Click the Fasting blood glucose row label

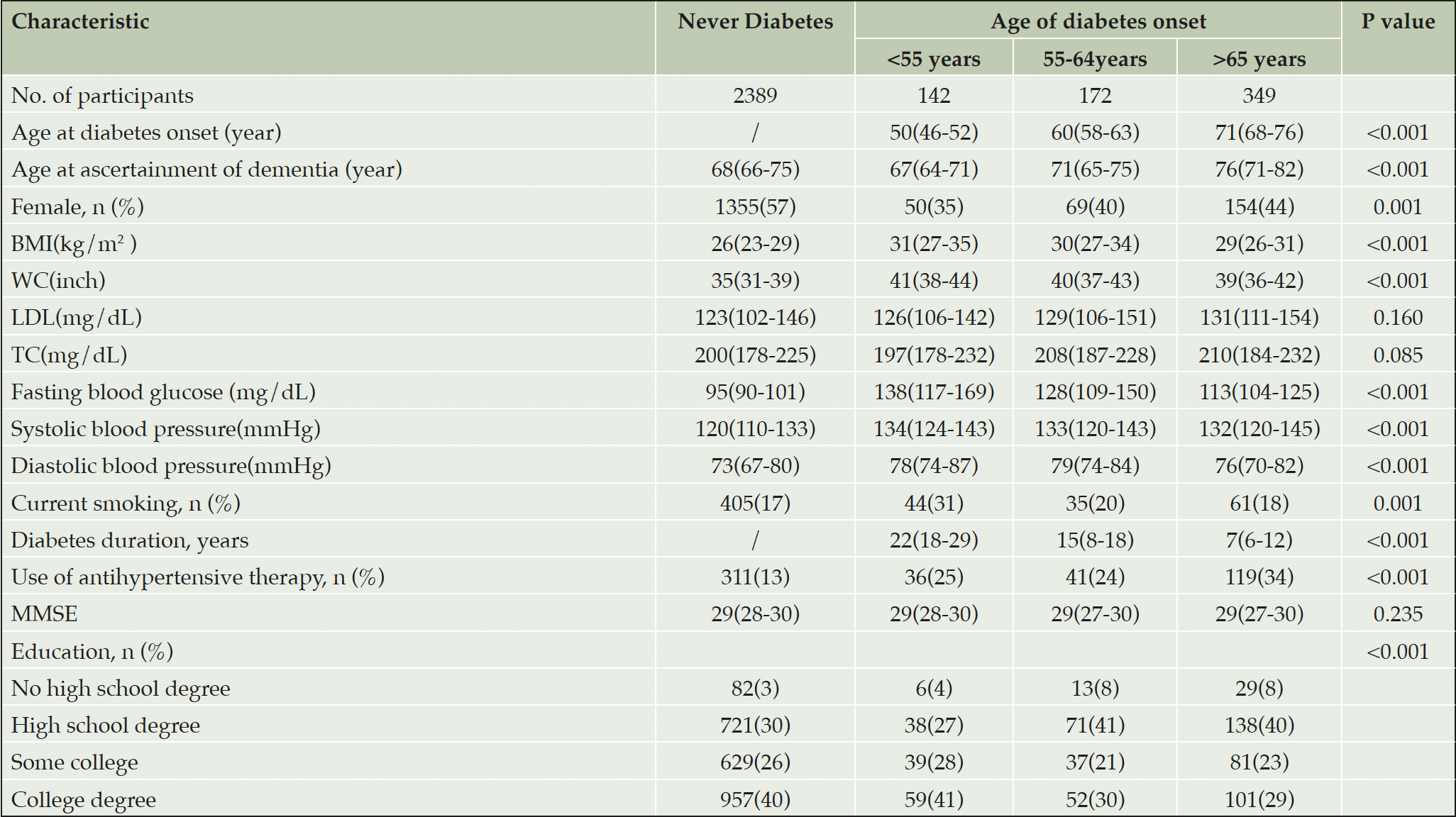163,392
